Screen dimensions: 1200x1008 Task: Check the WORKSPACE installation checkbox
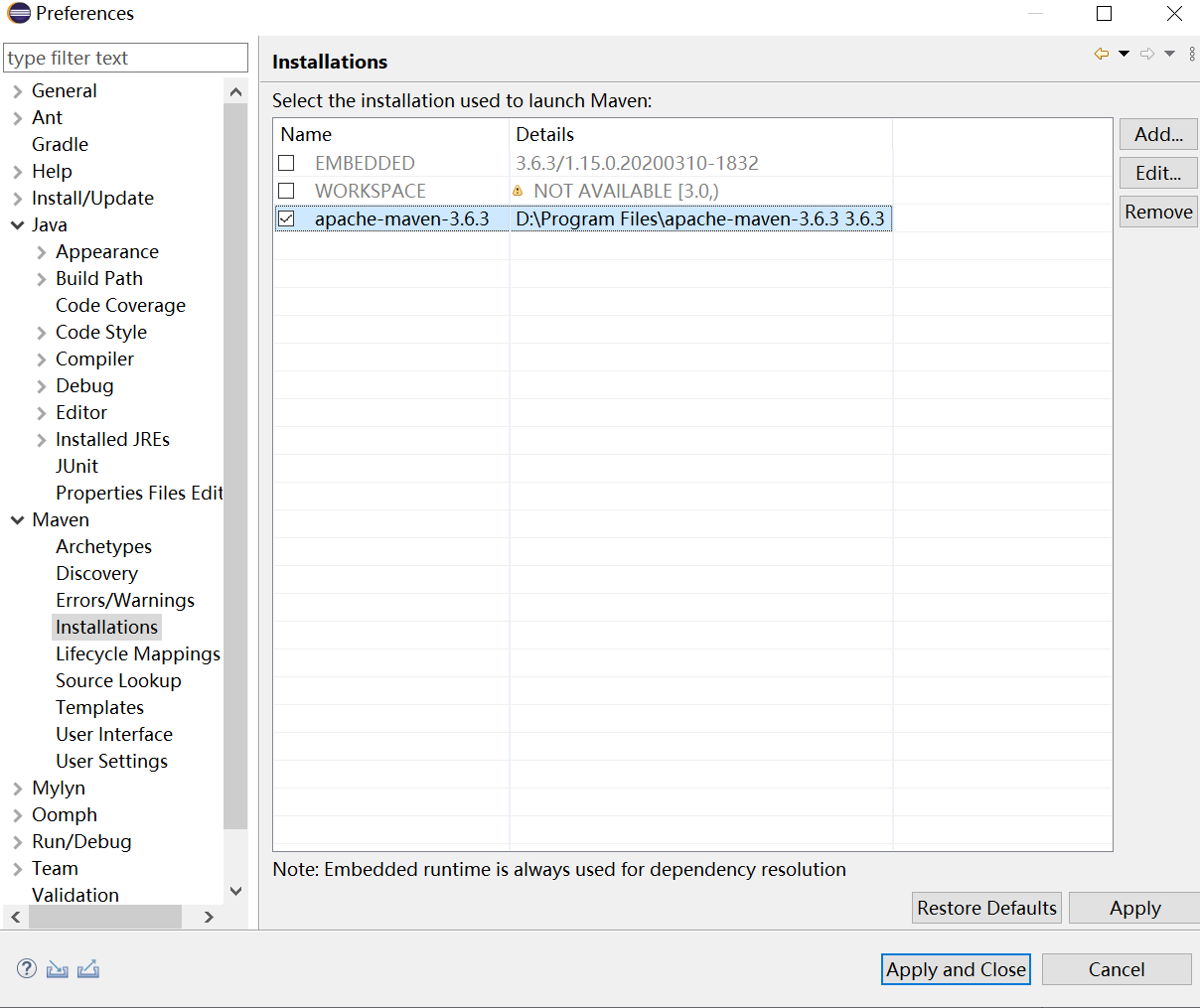click(286, 190)
